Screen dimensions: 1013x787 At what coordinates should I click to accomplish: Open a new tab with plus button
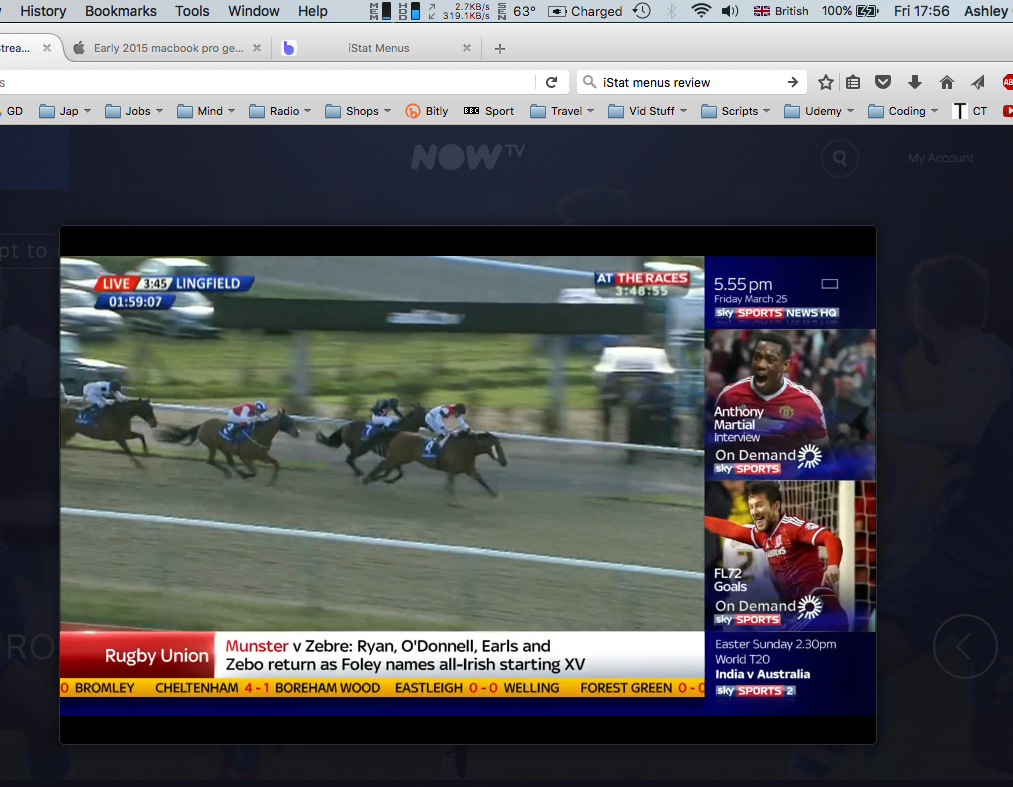click(499, 48)
